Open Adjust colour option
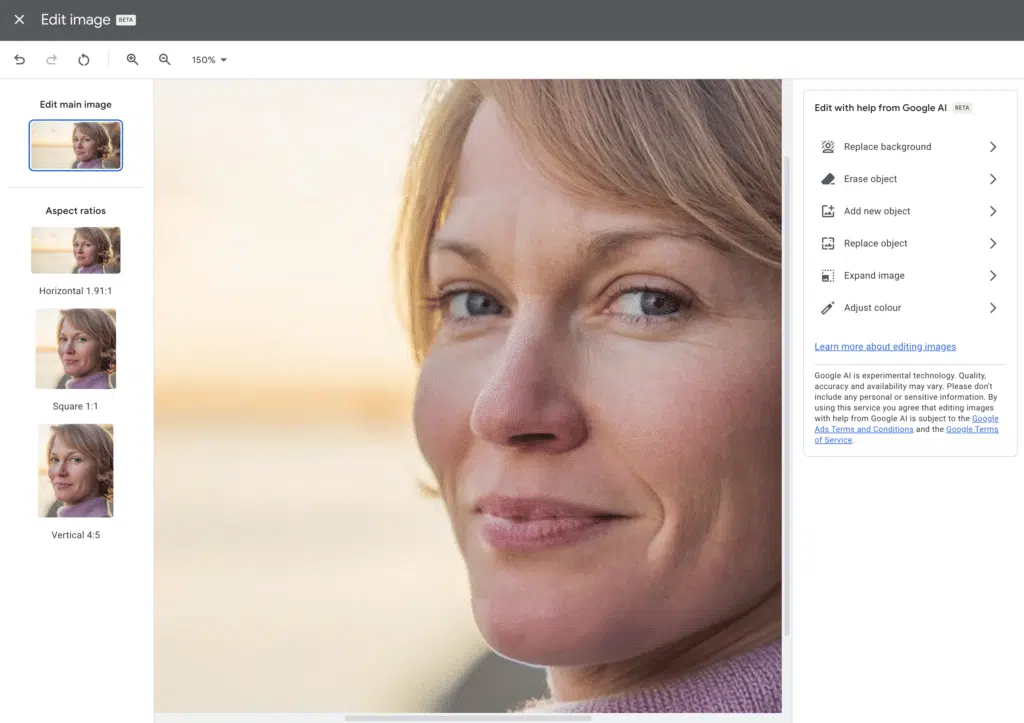Screen dimensions: 1024x723 [910, 308]
